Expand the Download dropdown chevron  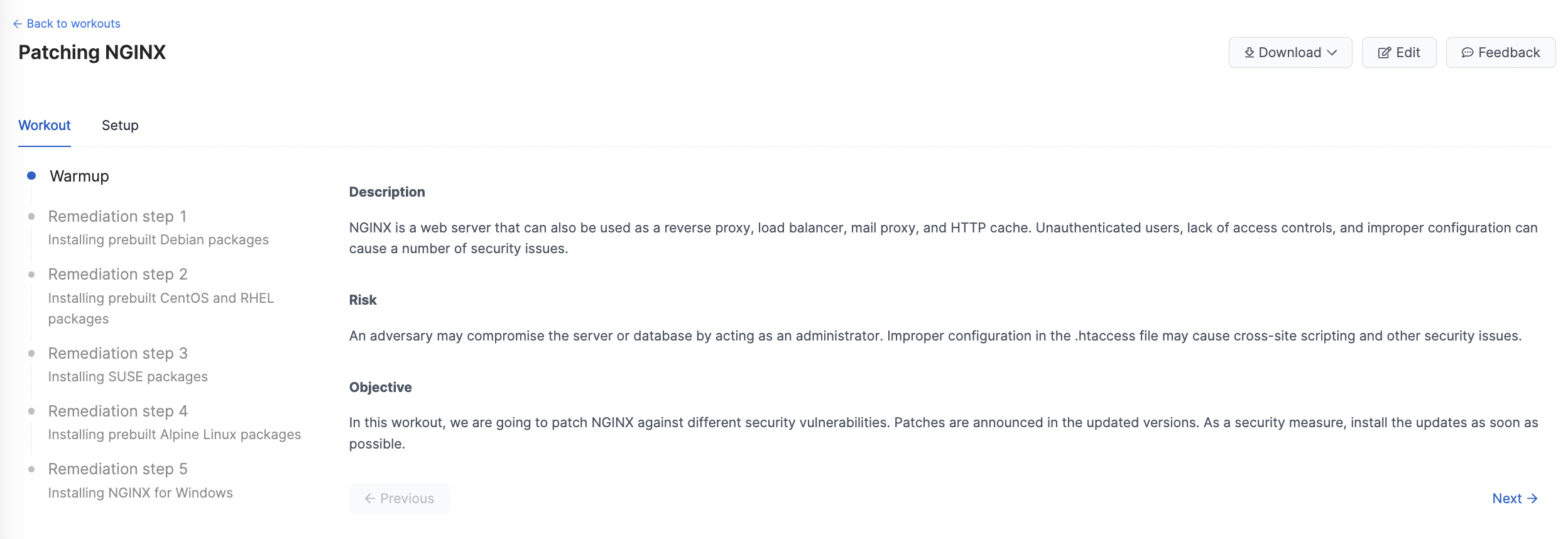tap(1332, 53)
